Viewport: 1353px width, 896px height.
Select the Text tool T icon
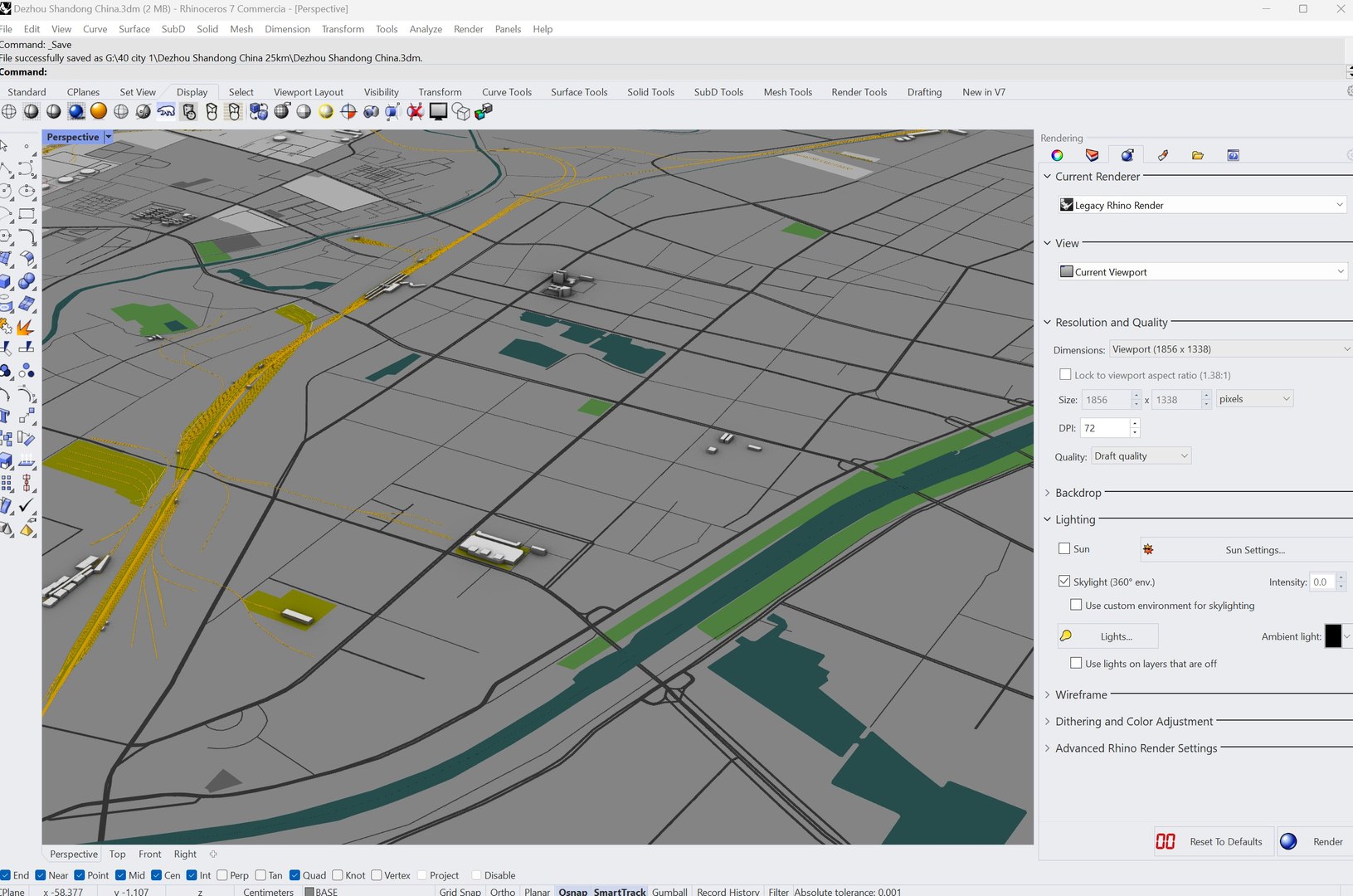point(5,416)
